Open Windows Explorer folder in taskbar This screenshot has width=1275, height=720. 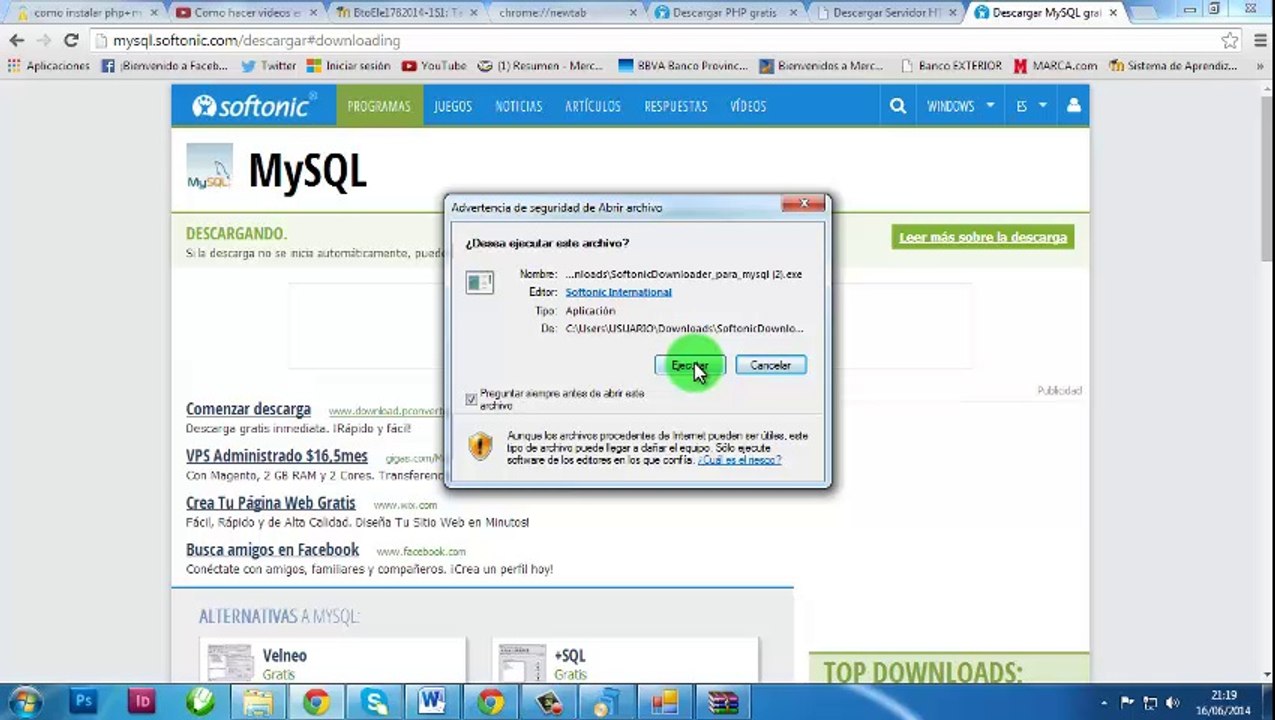tap(258, 702)
